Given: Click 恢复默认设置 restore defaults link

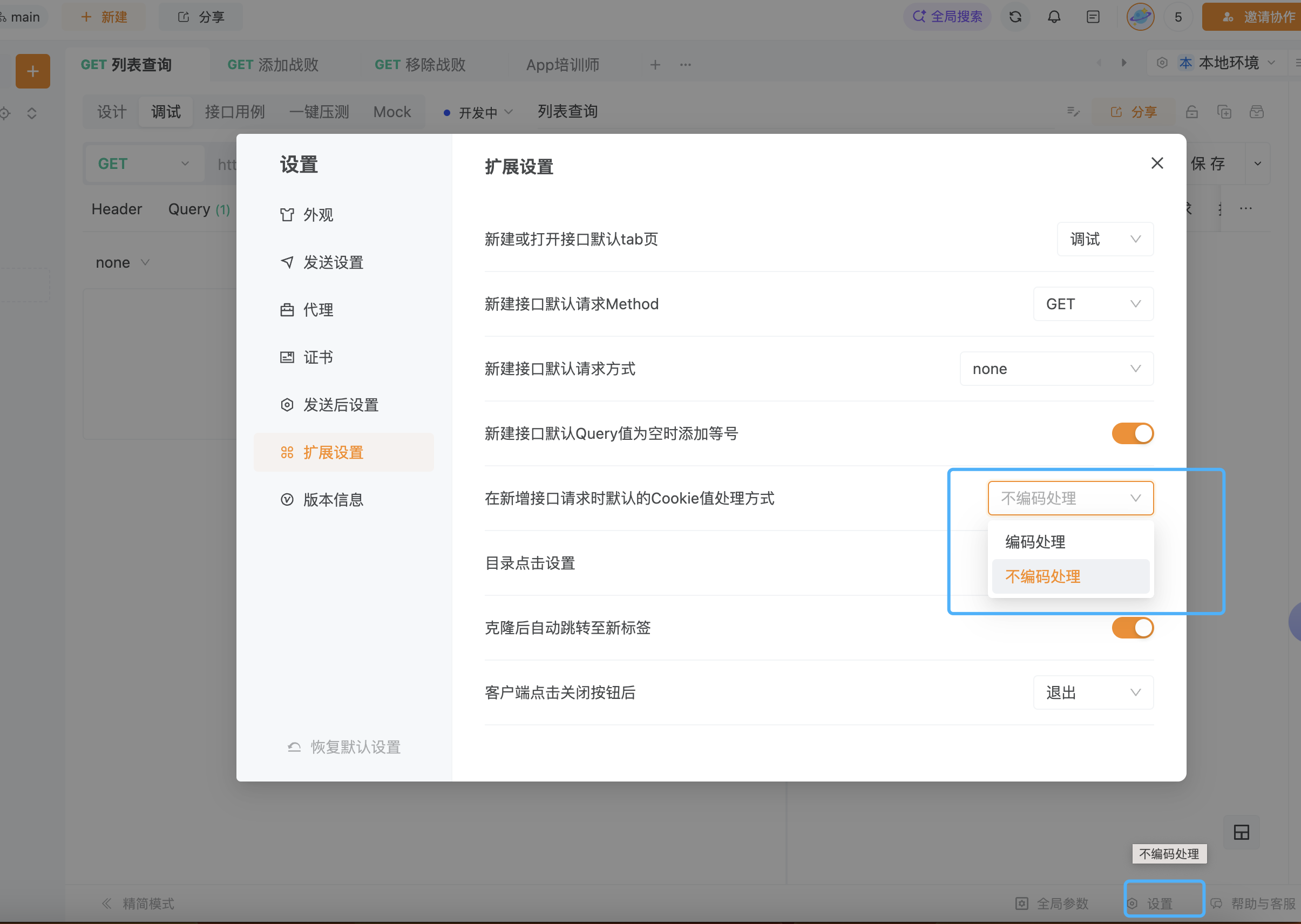Looking at the screenshot, I should (355, 747).
